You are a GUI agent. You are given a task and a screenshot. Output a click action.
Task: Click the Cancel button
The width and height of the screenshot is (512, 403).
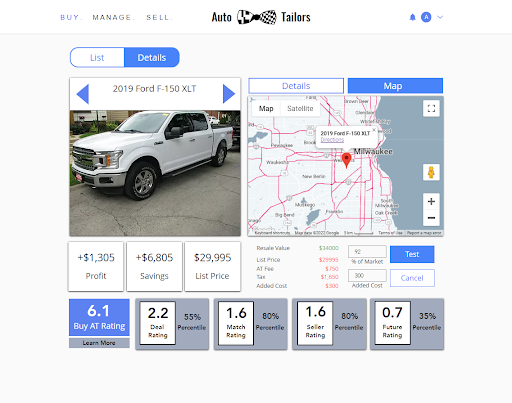(x=412, y=278)
